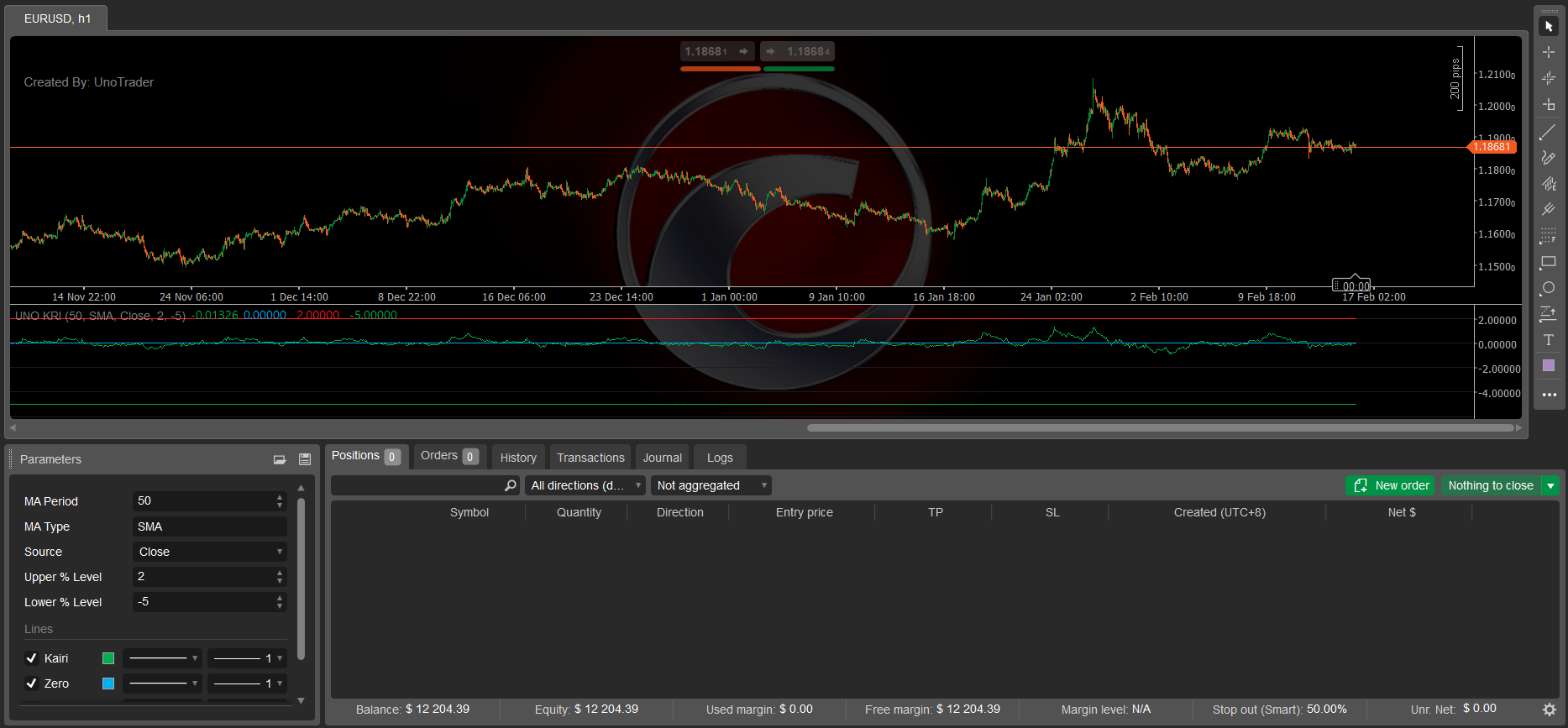Activate the crosshair cursor tool
The width and height of the screenshot is (1568, 728).
[x=1548, y=52]
